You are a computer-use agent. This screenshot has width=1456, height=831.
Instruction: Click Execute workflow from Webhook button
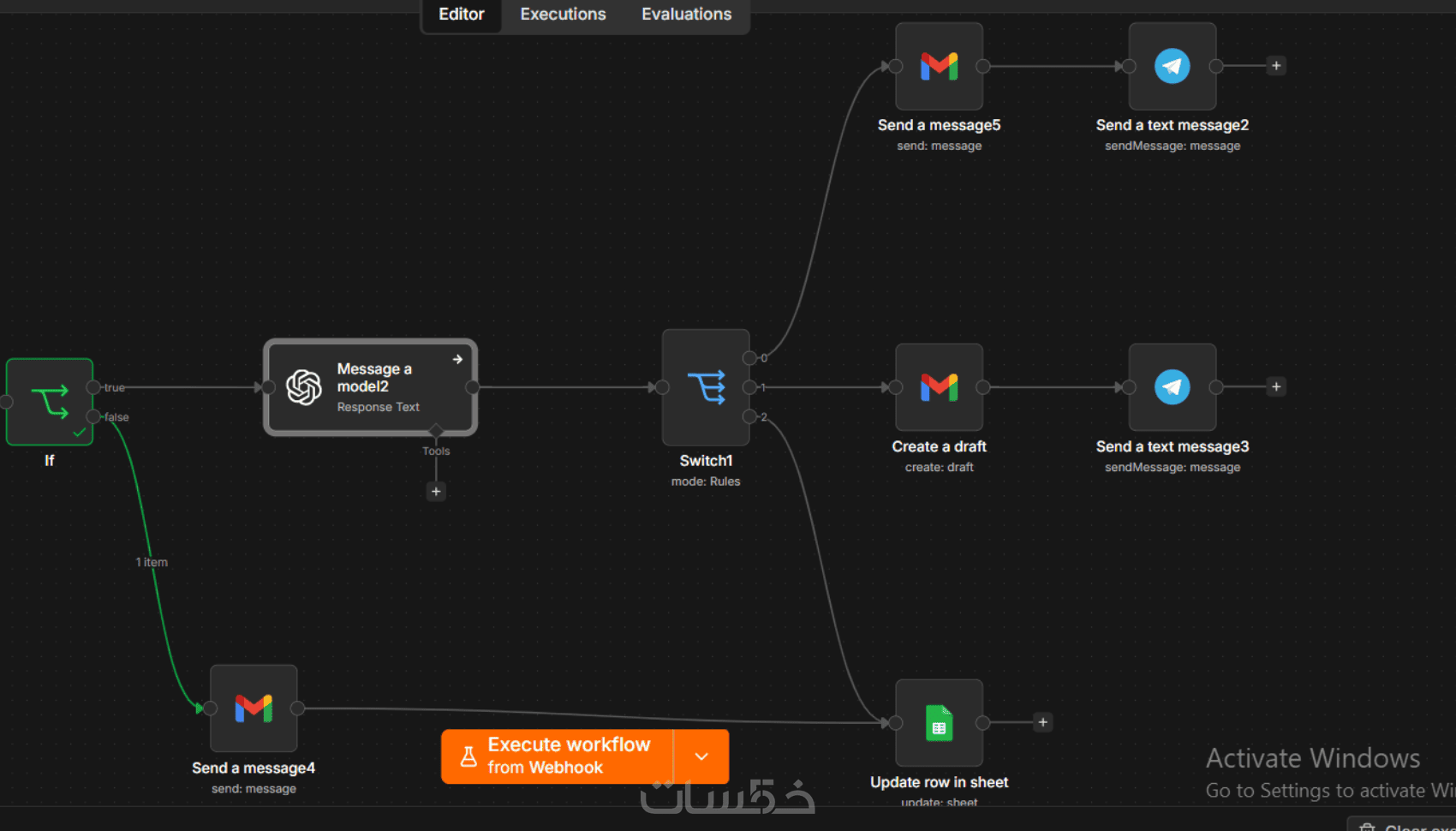click(558, 756)
